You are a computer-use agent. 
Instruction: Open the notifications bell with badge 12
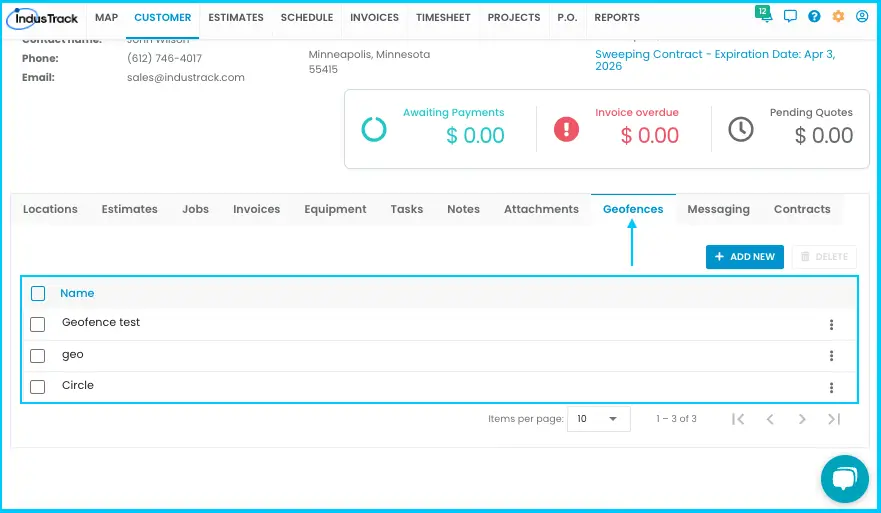(x=764, y=14)
